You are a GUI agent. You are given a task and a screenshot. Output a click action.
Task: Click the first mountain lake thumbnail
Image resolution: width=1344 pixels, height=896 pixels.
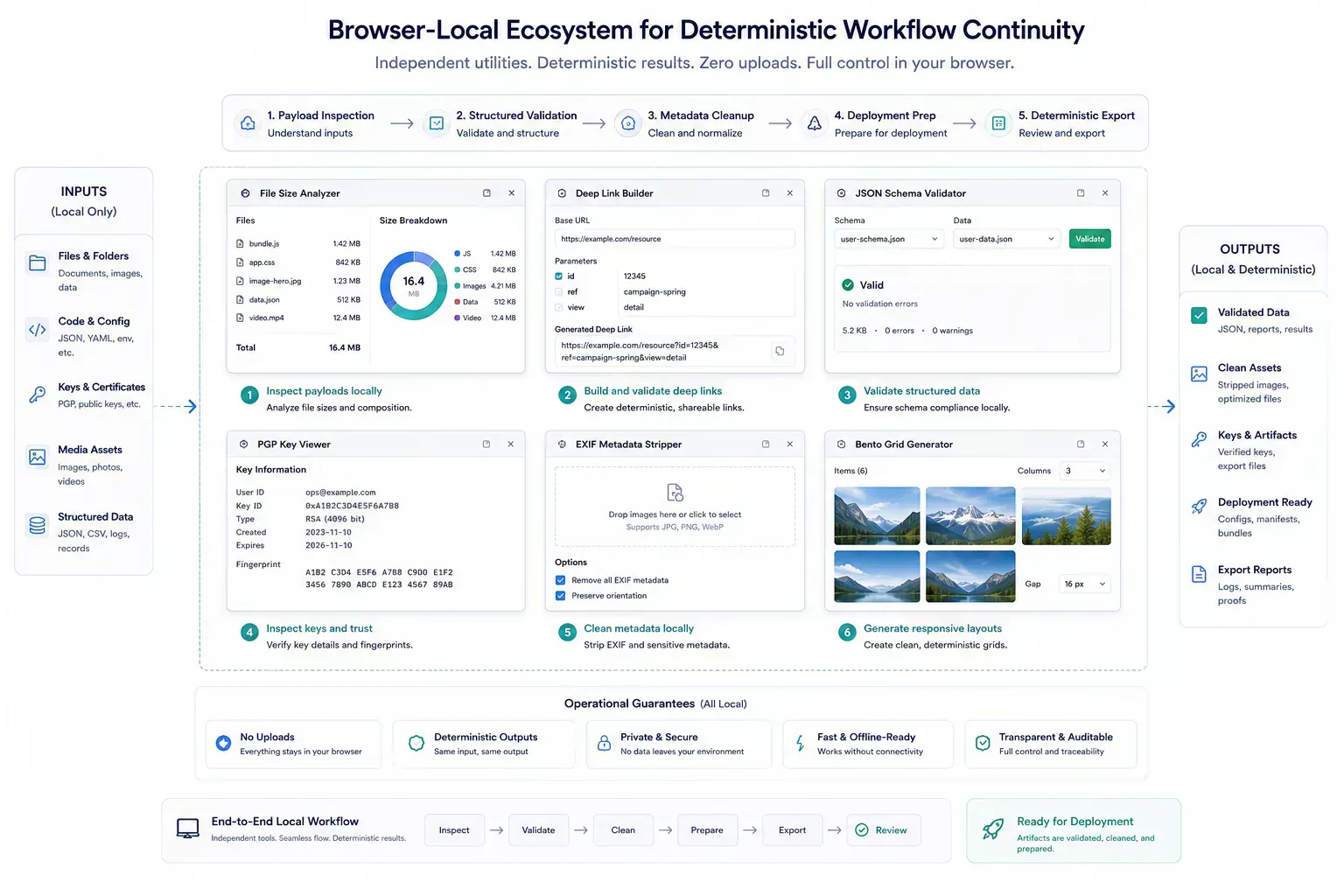(877, 516)
